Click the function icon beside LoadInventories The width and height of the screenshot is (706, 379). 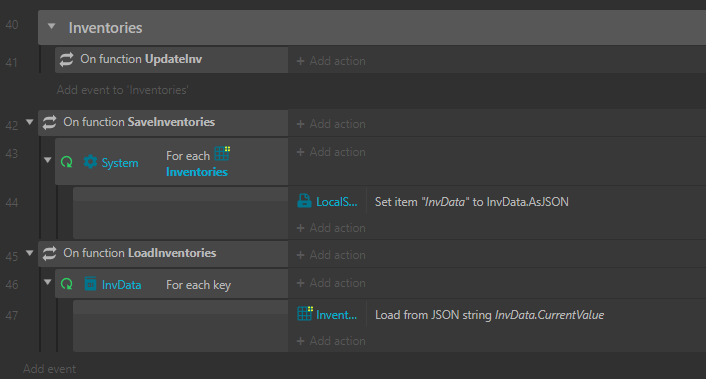click(x=49, y=253)
